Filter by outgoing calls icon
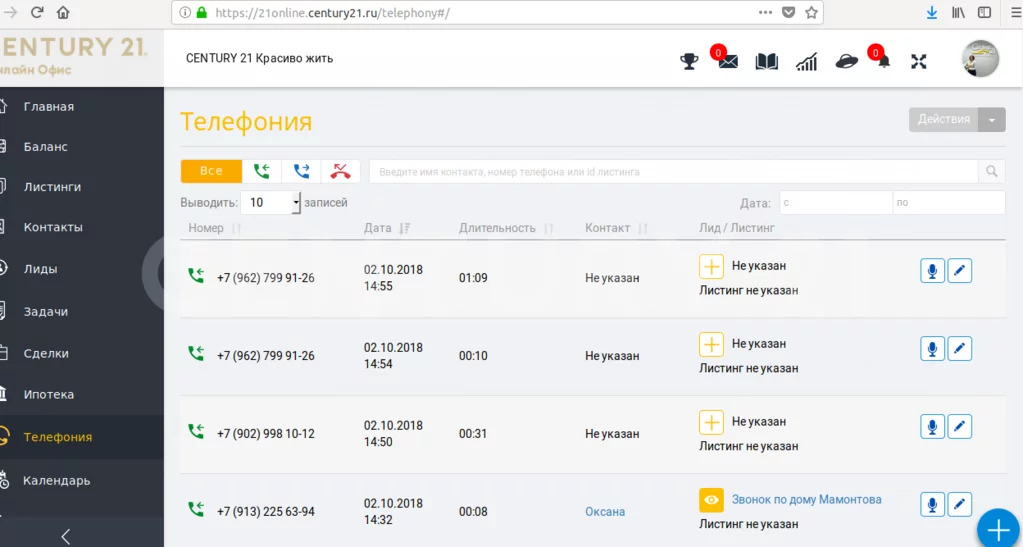1023x547 pixels. tap(301, 171)
